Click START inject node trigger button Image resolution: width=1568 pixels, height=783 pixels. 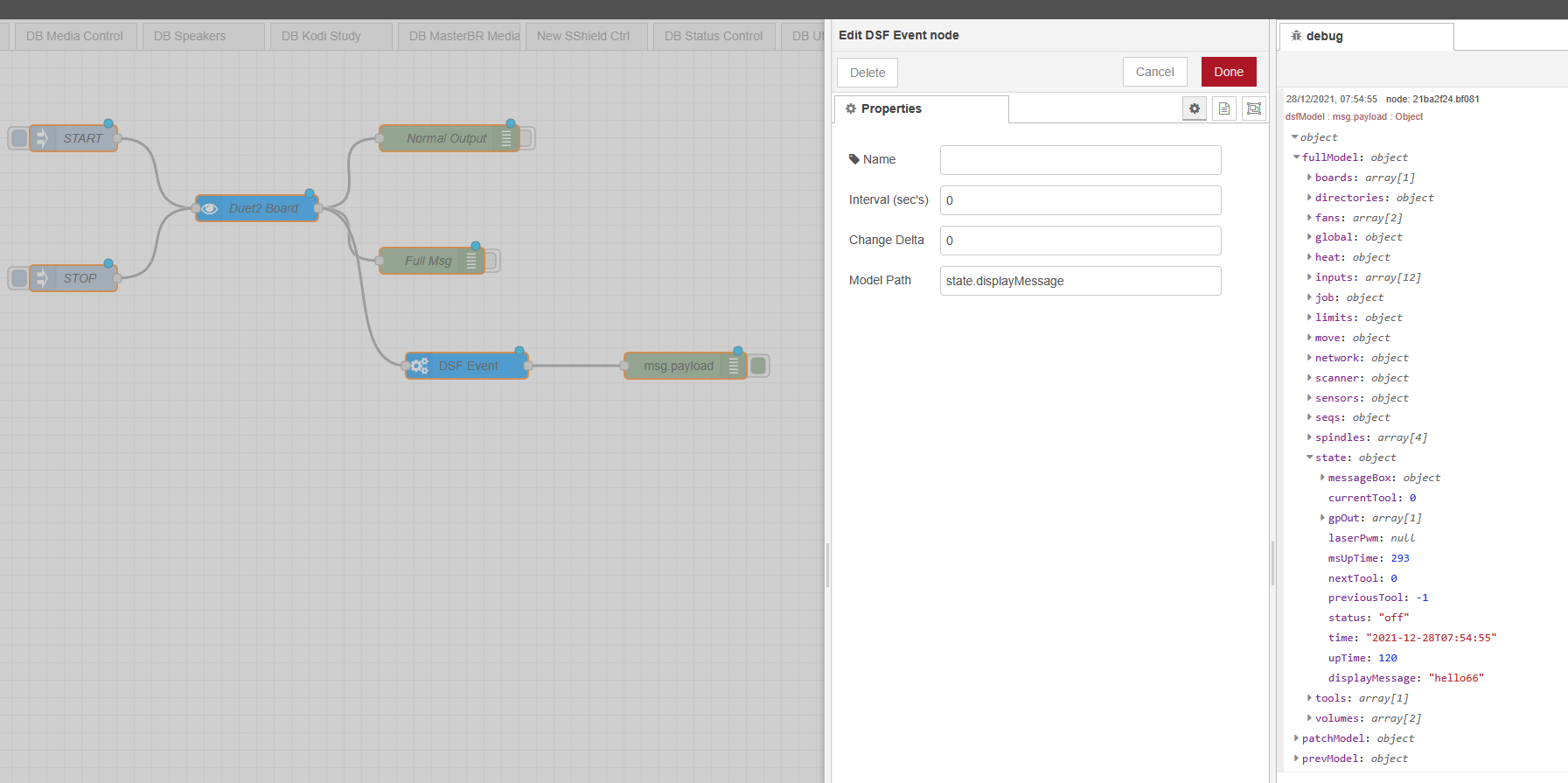point(19,138)
